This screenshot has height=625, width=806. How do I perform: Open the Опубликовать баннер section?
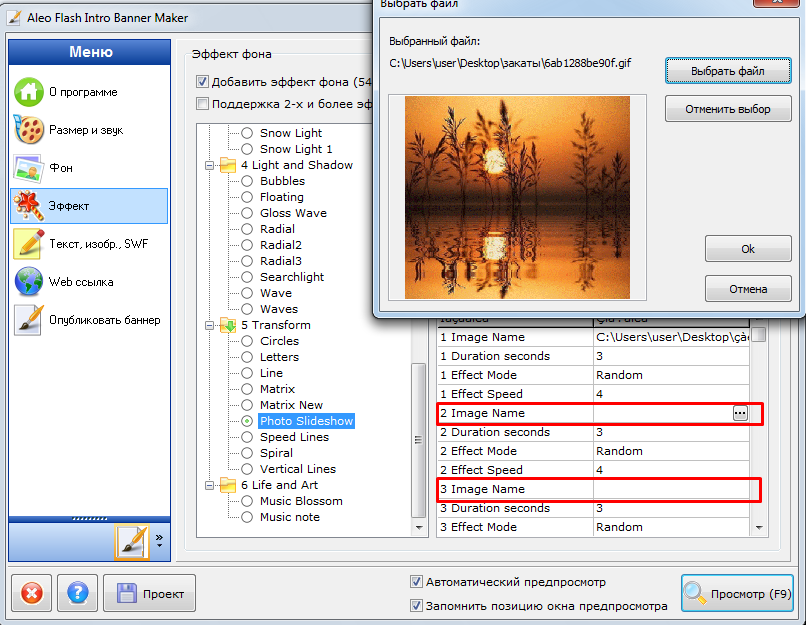tap(89, 320)
